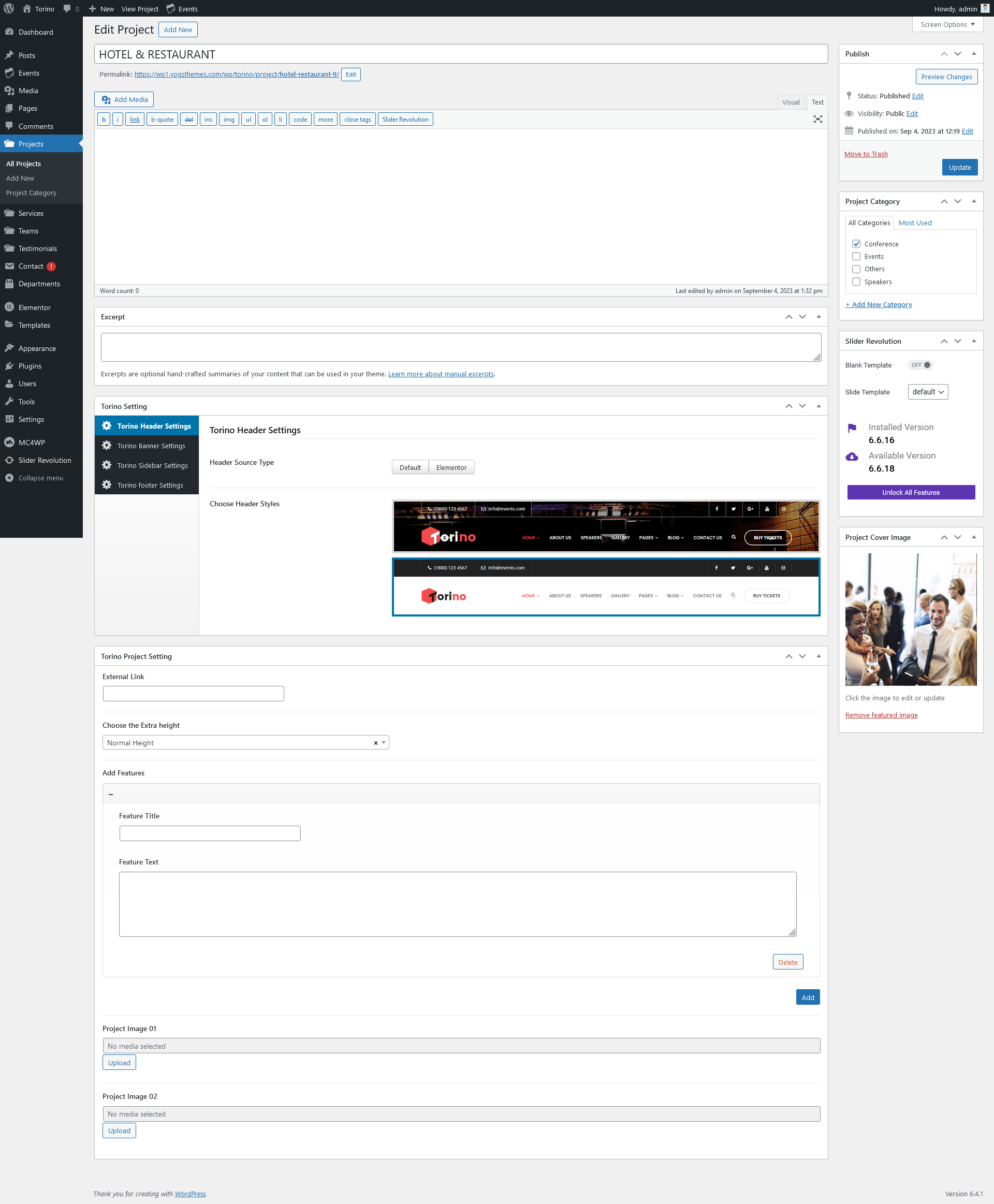Click the Move to Trash link

click(865, 154)
